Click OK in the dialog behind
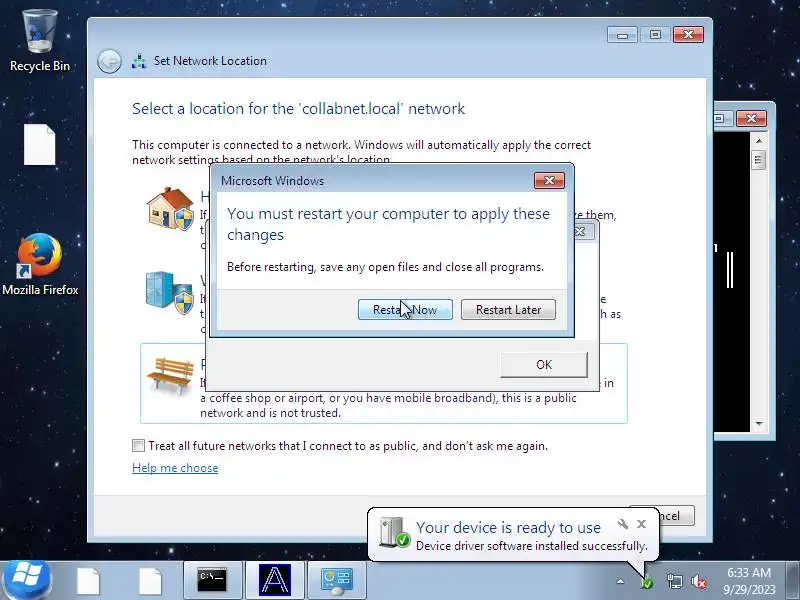The image size is (800, 600). click(x=544, y=364)
